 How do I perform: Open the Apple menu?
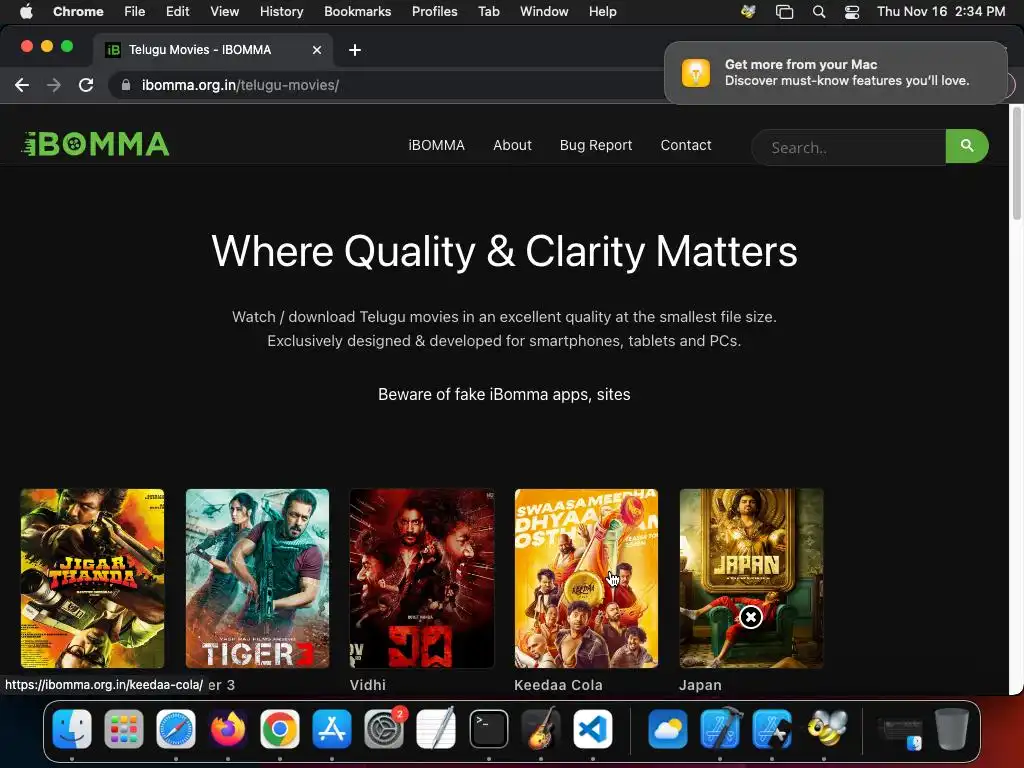26,11
